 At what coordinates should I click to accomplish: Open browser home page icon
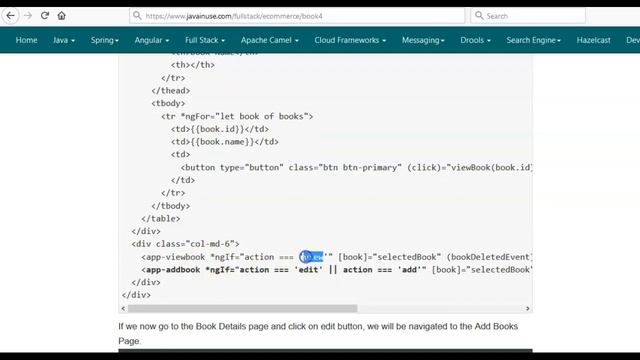click(62, 16)
